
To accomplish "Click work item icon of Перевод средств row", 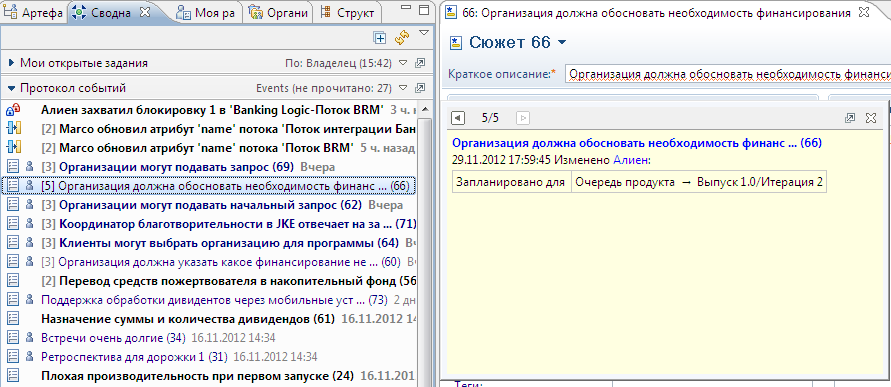I will pos(12,281).
